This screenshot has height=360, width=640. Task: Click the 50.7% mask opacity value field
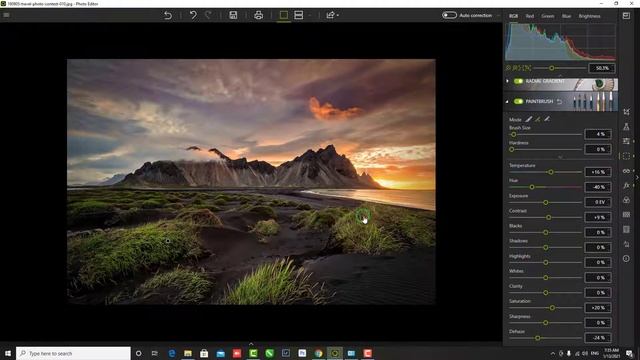pos(602,68)
